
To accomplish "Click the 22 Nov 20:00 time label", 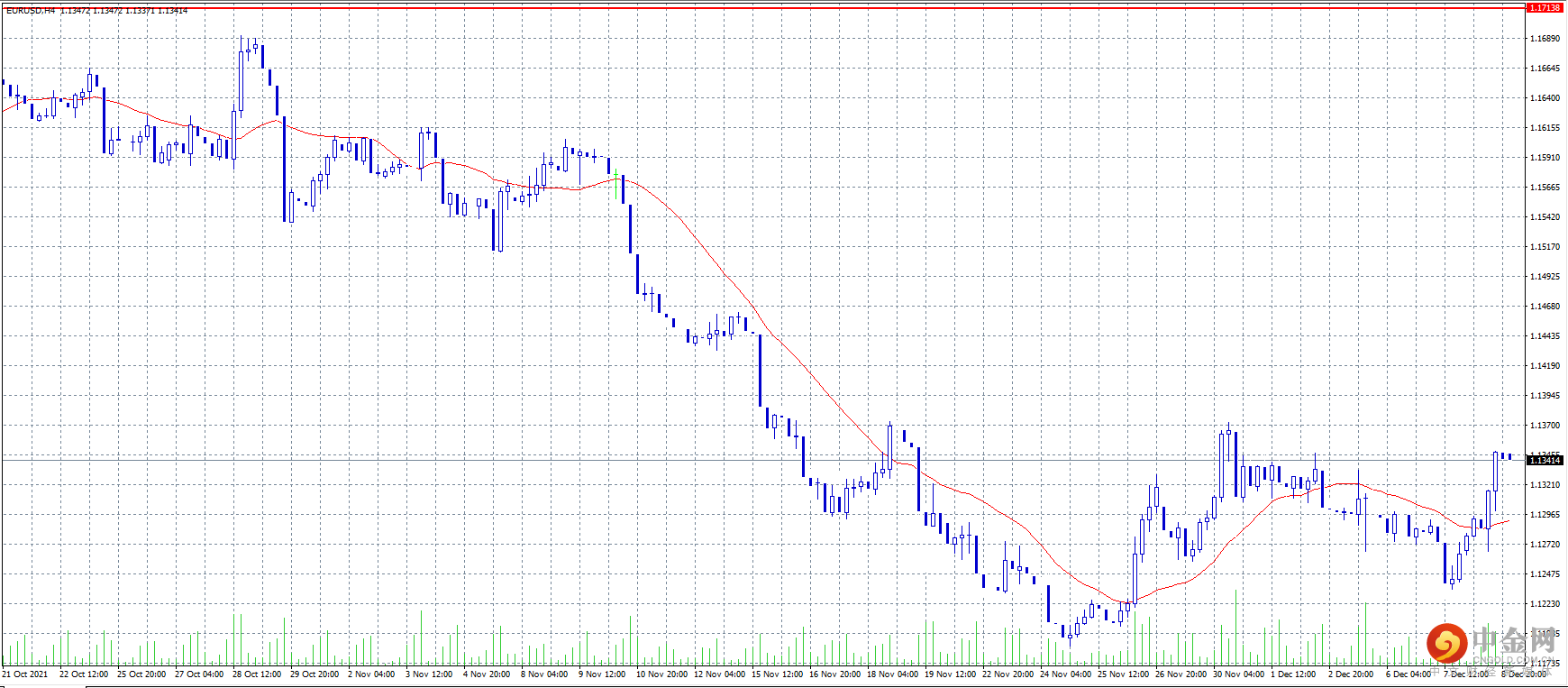I will (x=1007, y=674).
